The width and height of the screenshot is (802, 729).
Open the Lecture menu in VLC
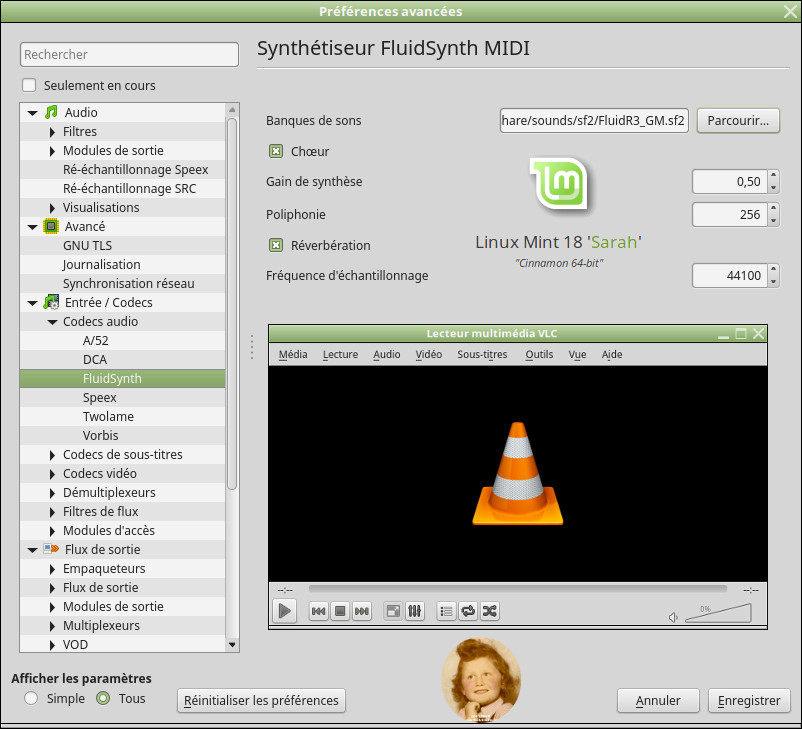tap(340, 354)
